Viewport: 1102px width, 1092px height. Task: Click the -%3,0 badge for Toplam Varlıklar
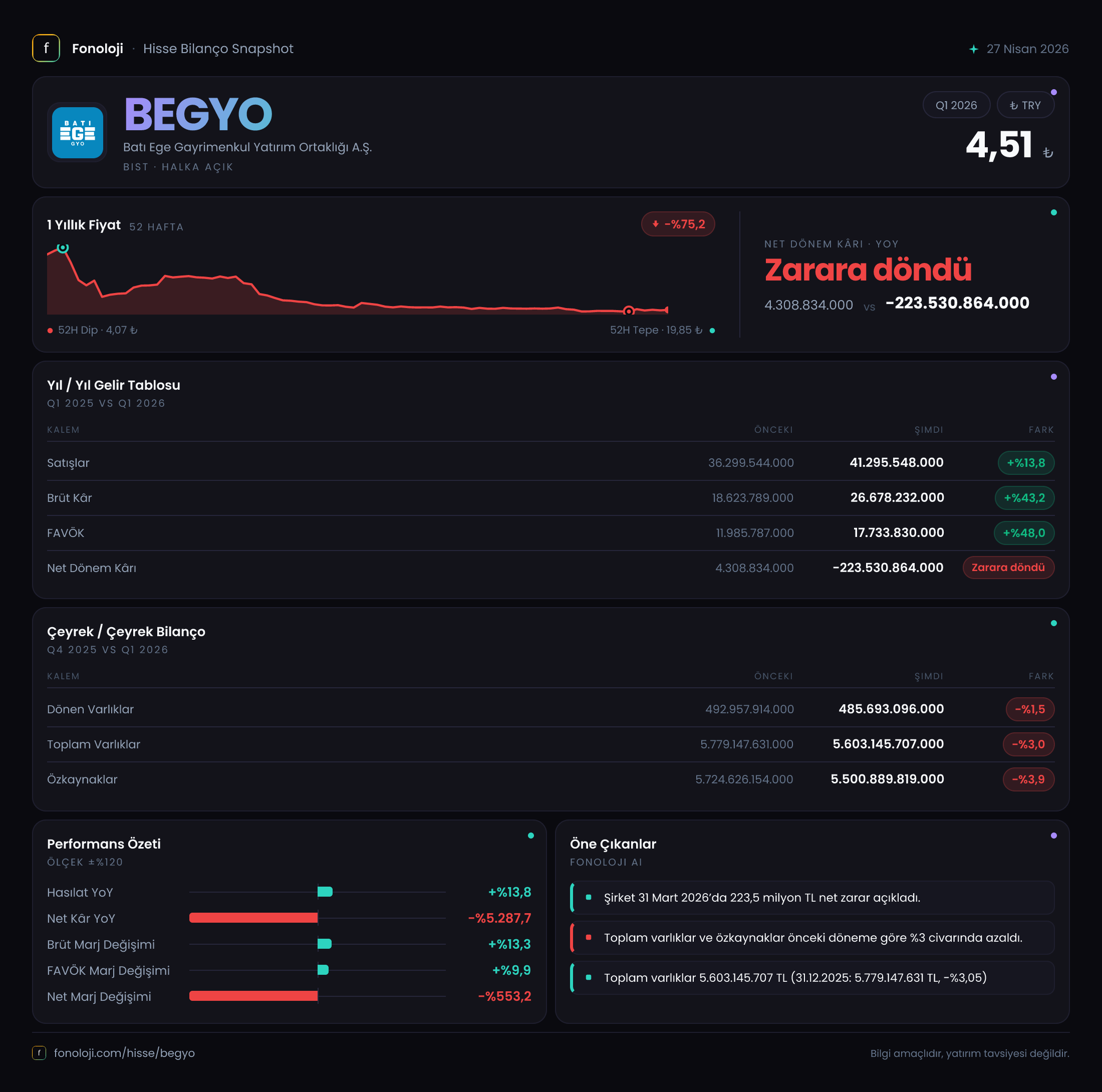tap(1028, 744)
